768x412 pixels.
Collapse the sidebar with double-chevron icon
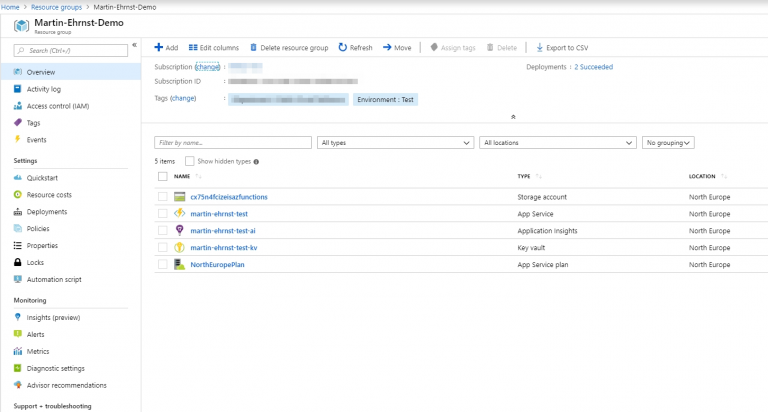pos(135,46)
